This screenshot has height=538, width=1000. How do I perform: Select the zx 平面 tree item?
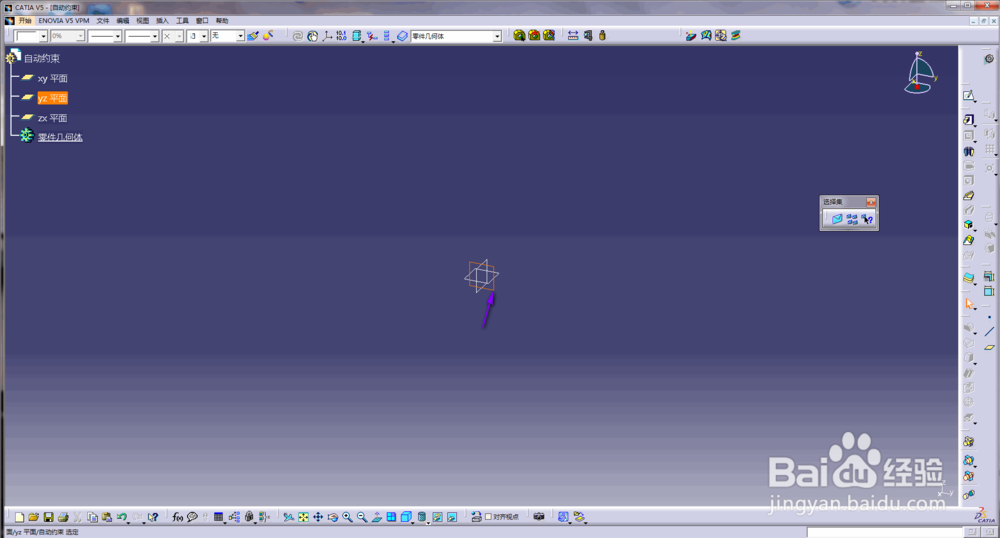pos(52,118)
